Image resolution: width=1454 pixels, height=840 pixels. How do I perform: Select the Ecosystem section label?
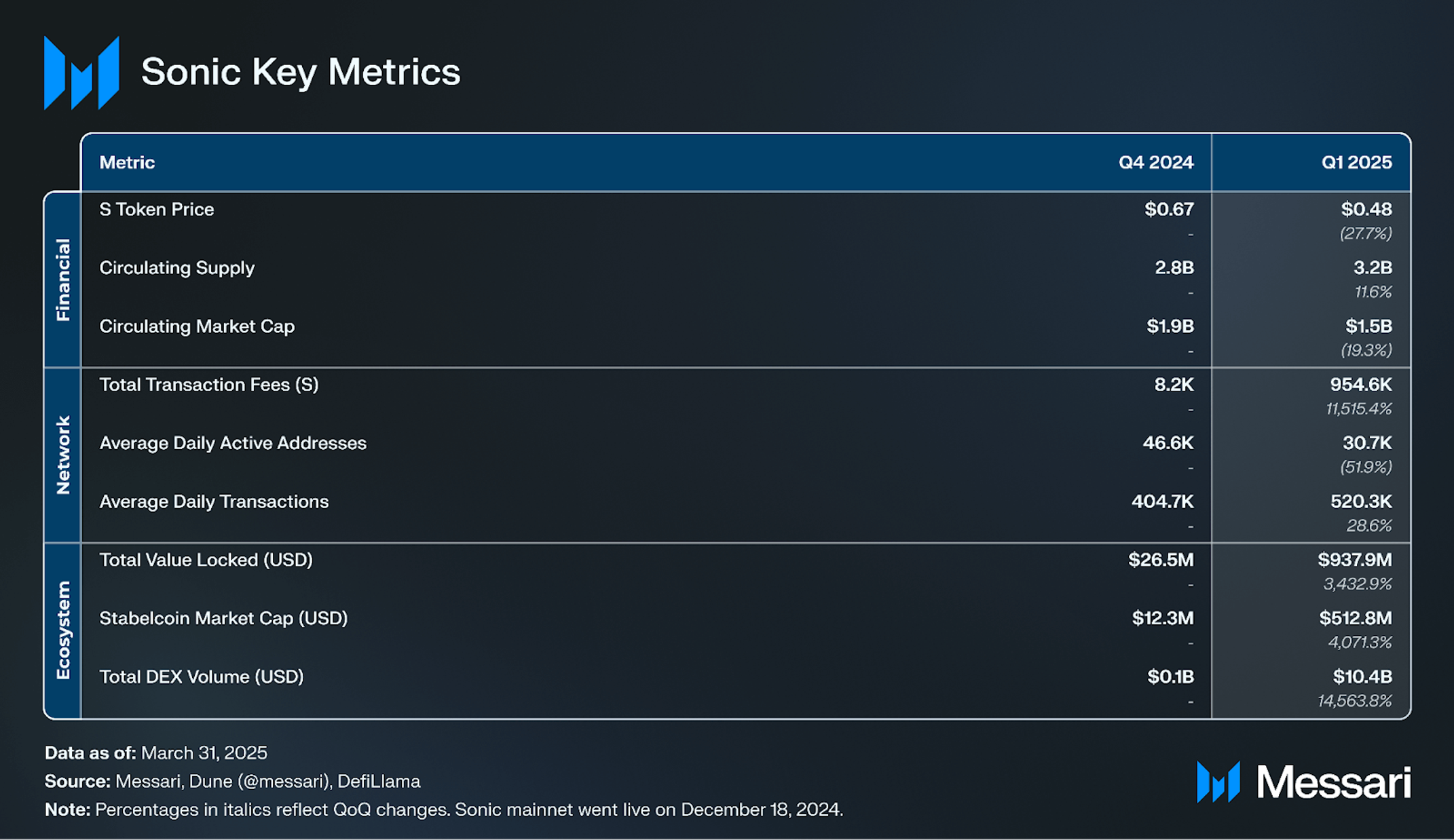pos(63,630)
